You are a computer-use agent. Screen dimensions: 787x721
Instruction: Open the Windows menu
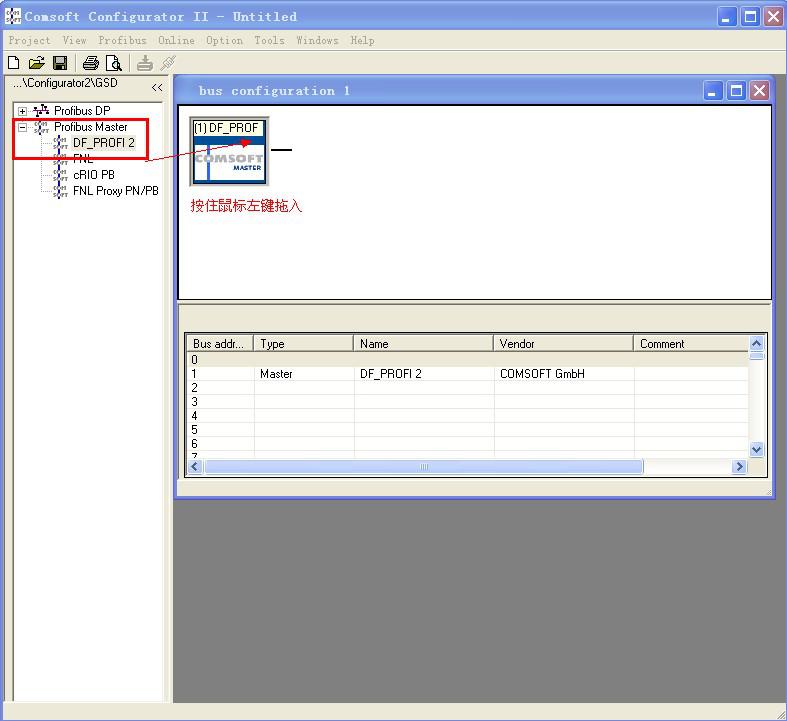point(317,40)
